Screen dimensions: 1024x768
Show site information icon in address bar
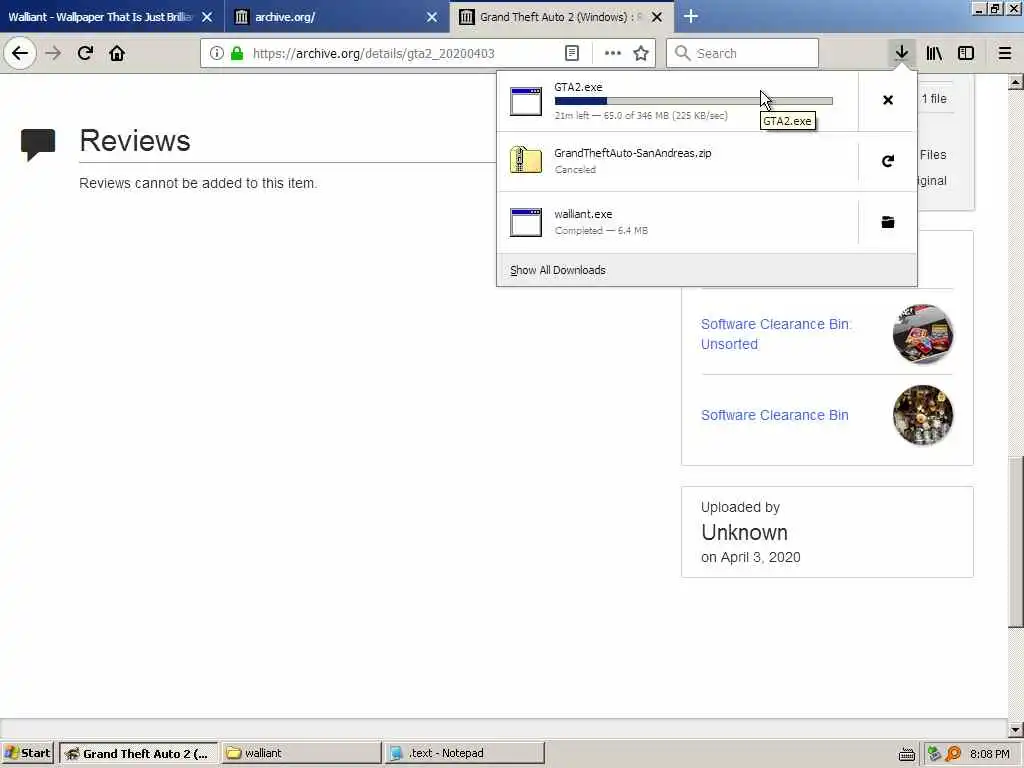[217, 53]
